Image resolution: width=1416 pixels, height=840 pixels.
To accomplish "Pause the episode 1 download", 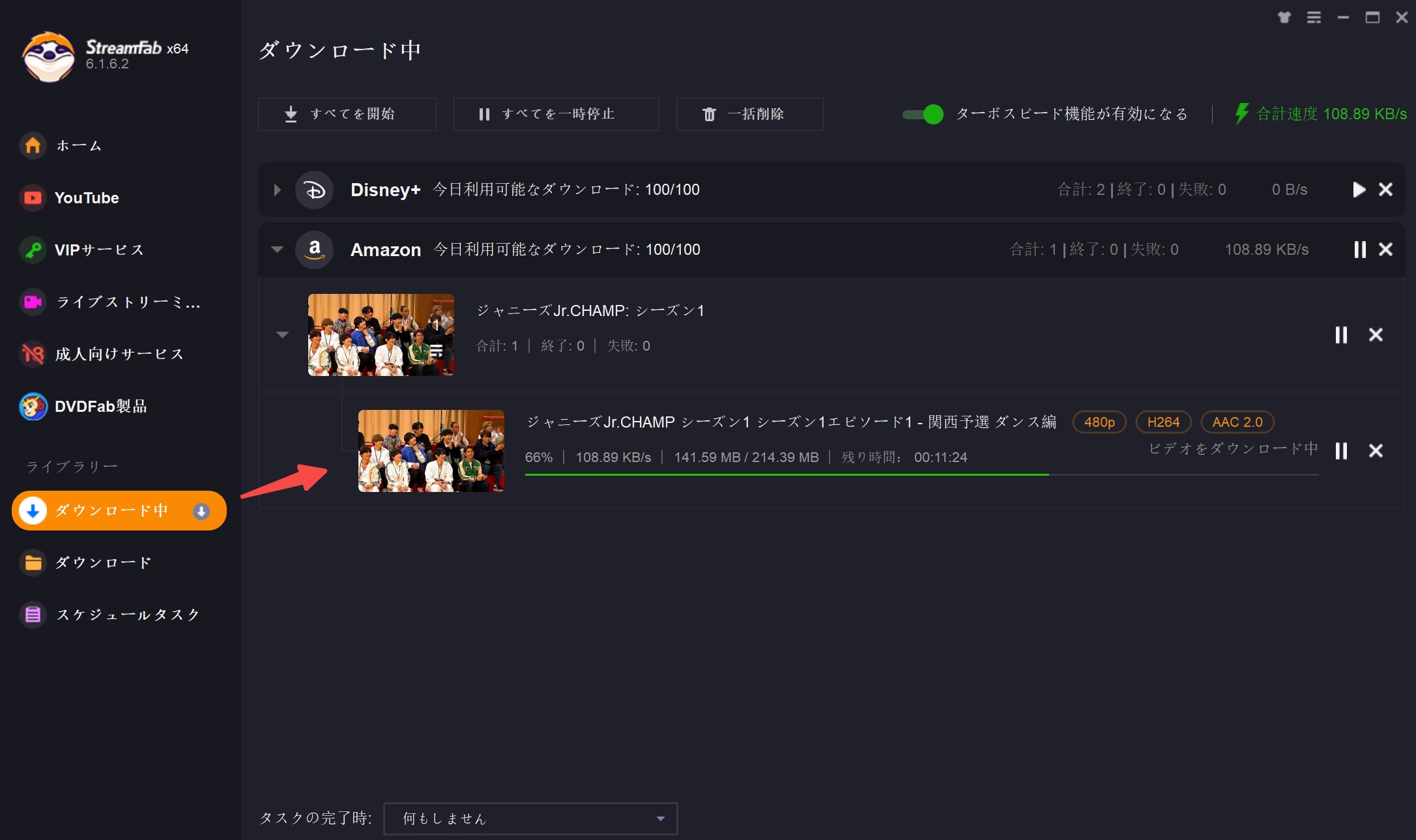I will click(1341, 451).
